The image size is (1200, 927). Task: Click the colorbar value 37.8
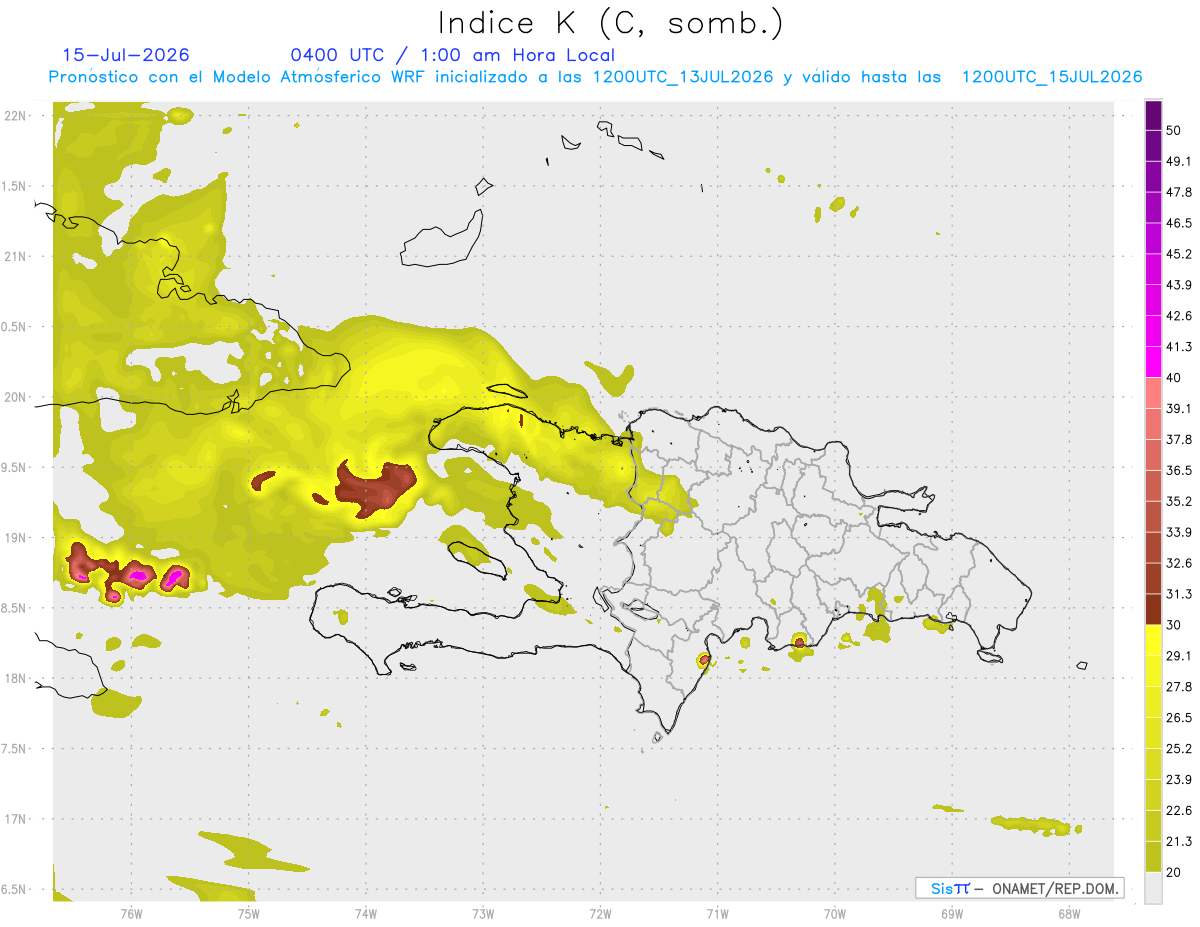[1179, 439]
